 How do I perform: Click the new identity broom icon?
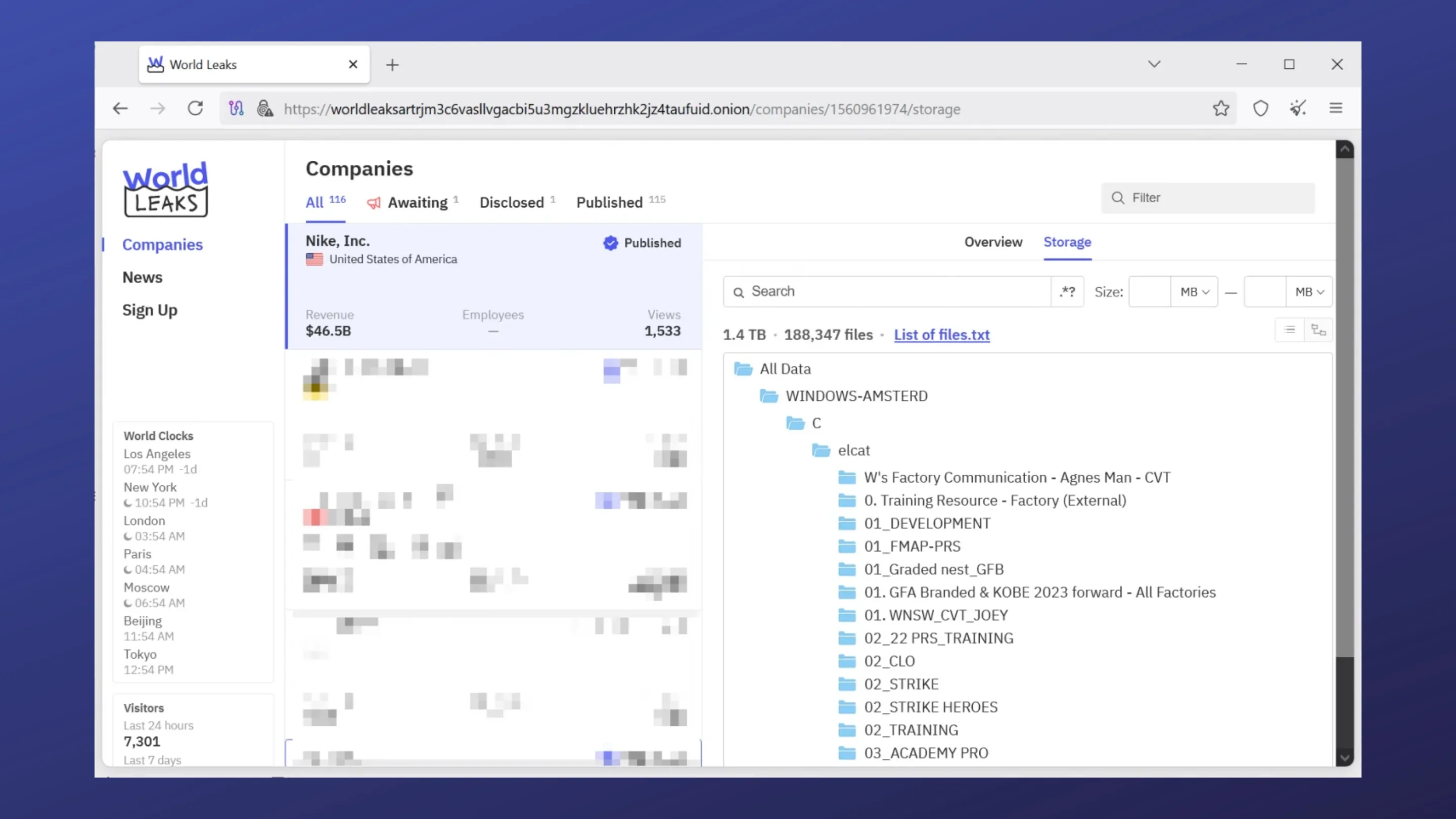[x=1298, y=109]
